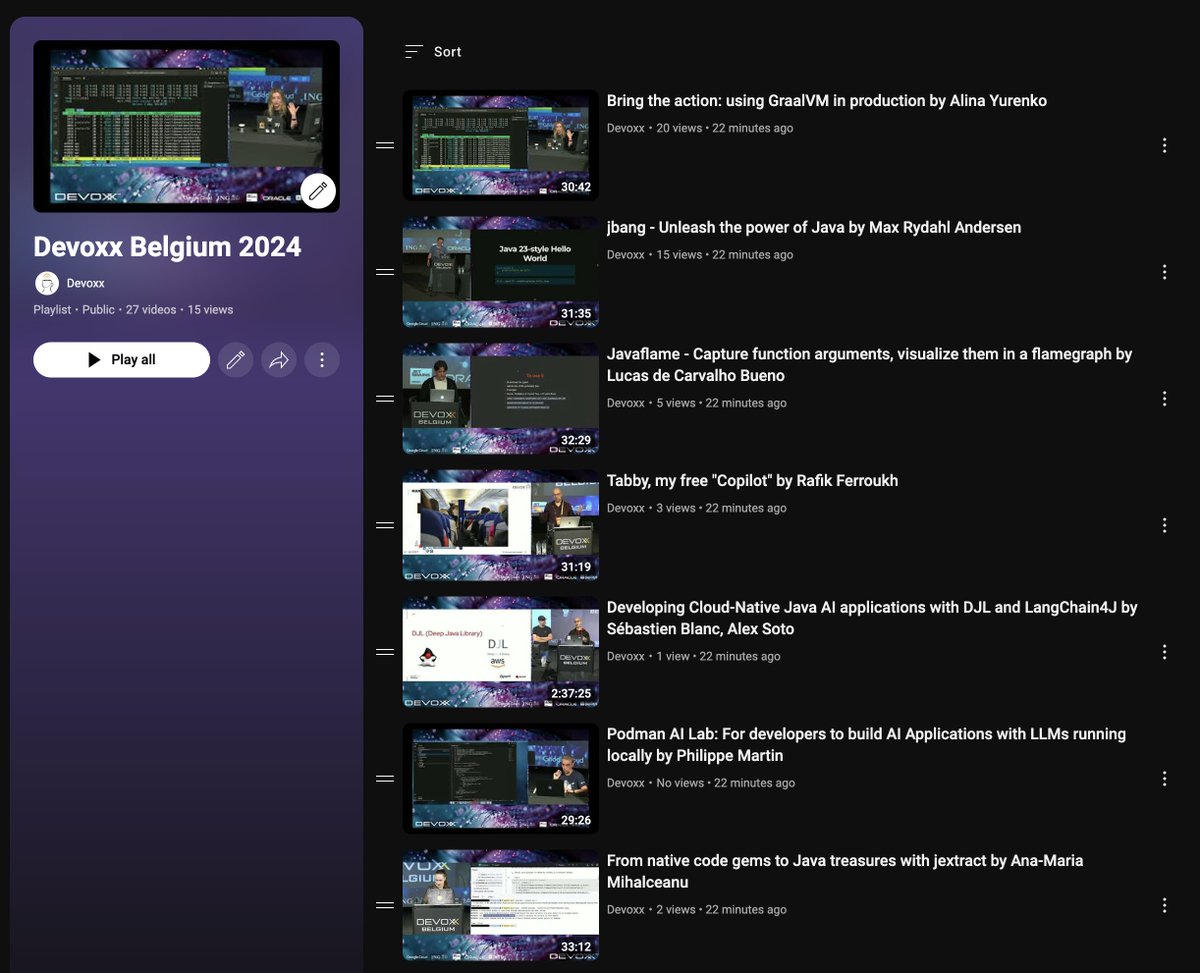The image size is (1200, 973).
Task: Click the drag handle of the jextract video row
Action: (x=384, y=905)
